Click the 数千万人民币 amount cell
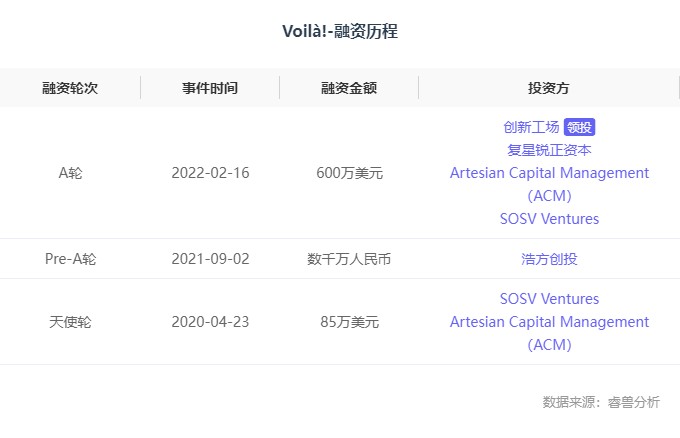 [349, 259]
